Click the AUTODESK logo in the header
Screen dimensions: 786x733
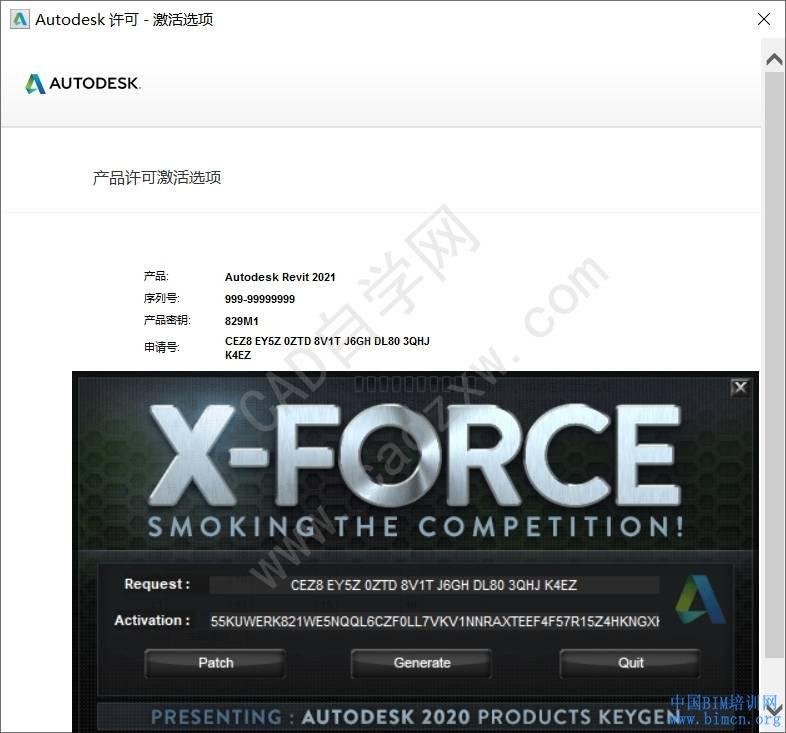coord(83,83)
